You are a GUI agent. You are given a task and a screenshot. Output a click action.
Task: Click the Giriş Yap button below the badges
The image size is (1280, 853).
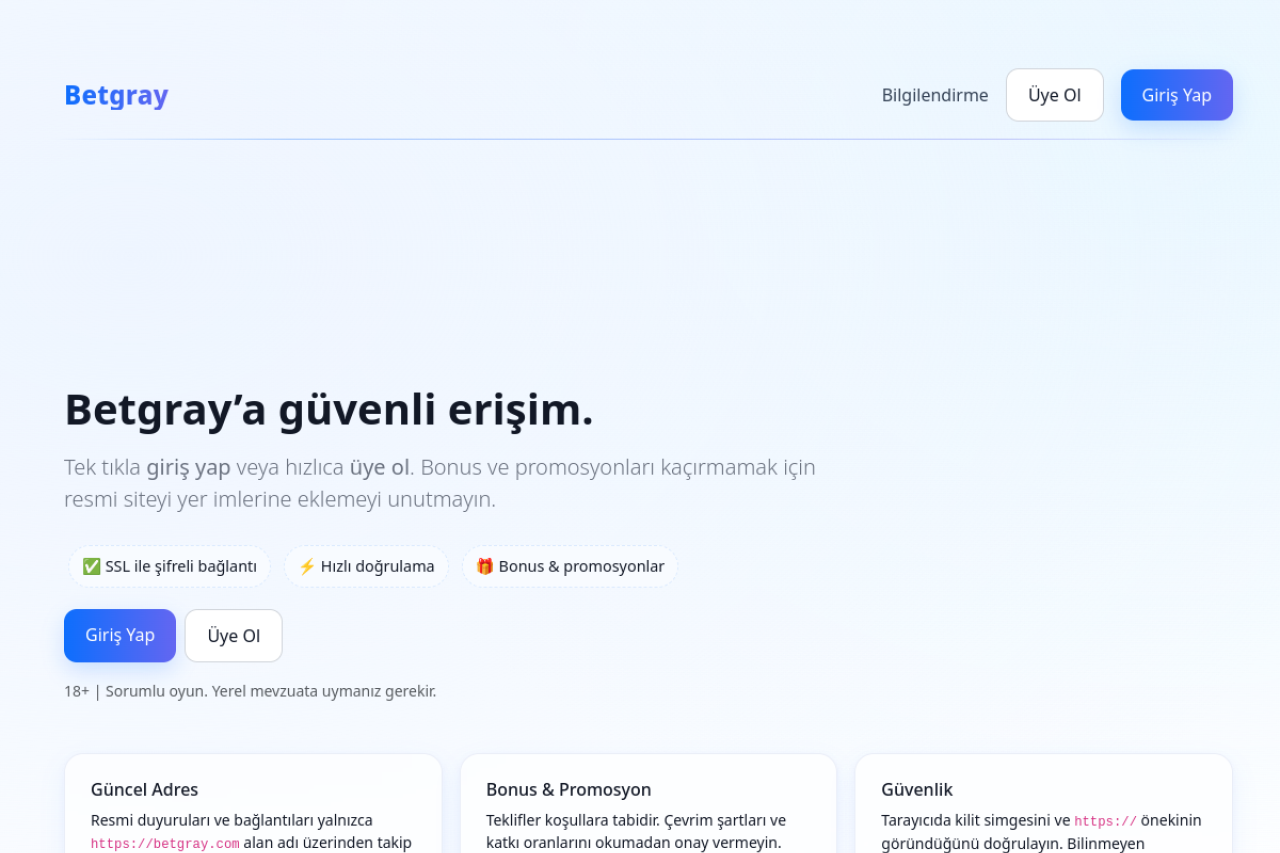(x=120, y=636)
